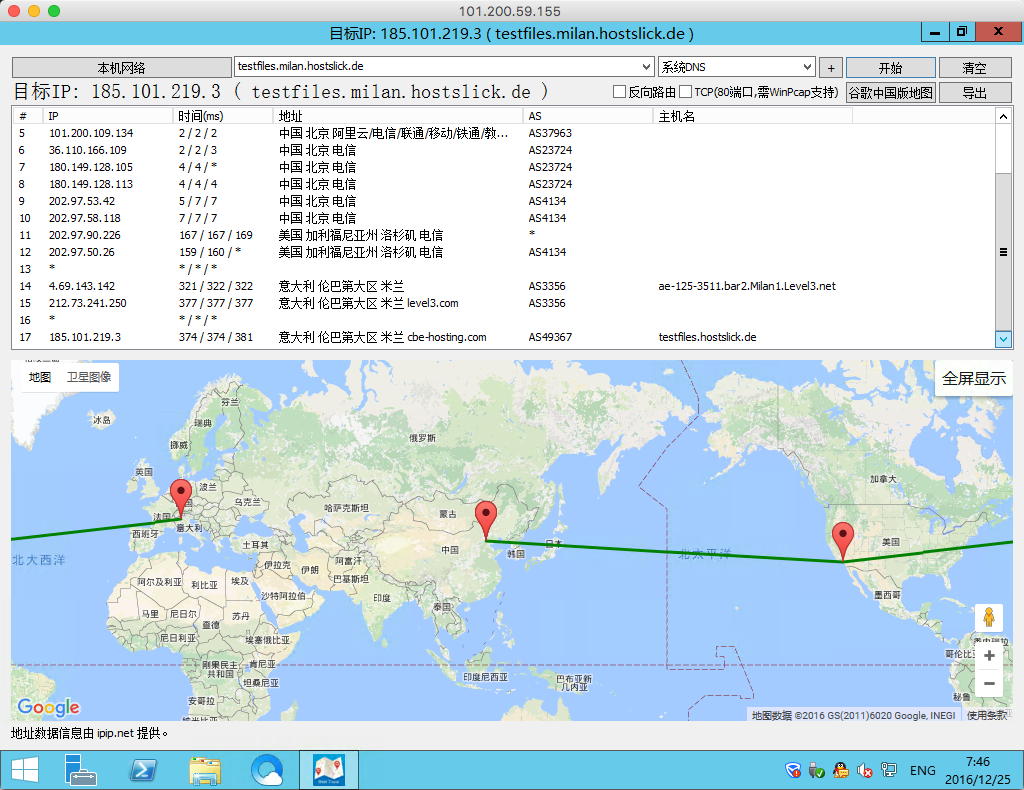The width and height of the screenshot is (1024, 790).
Task: Open the 使用条款 link on map
Action: coord(986,716)
